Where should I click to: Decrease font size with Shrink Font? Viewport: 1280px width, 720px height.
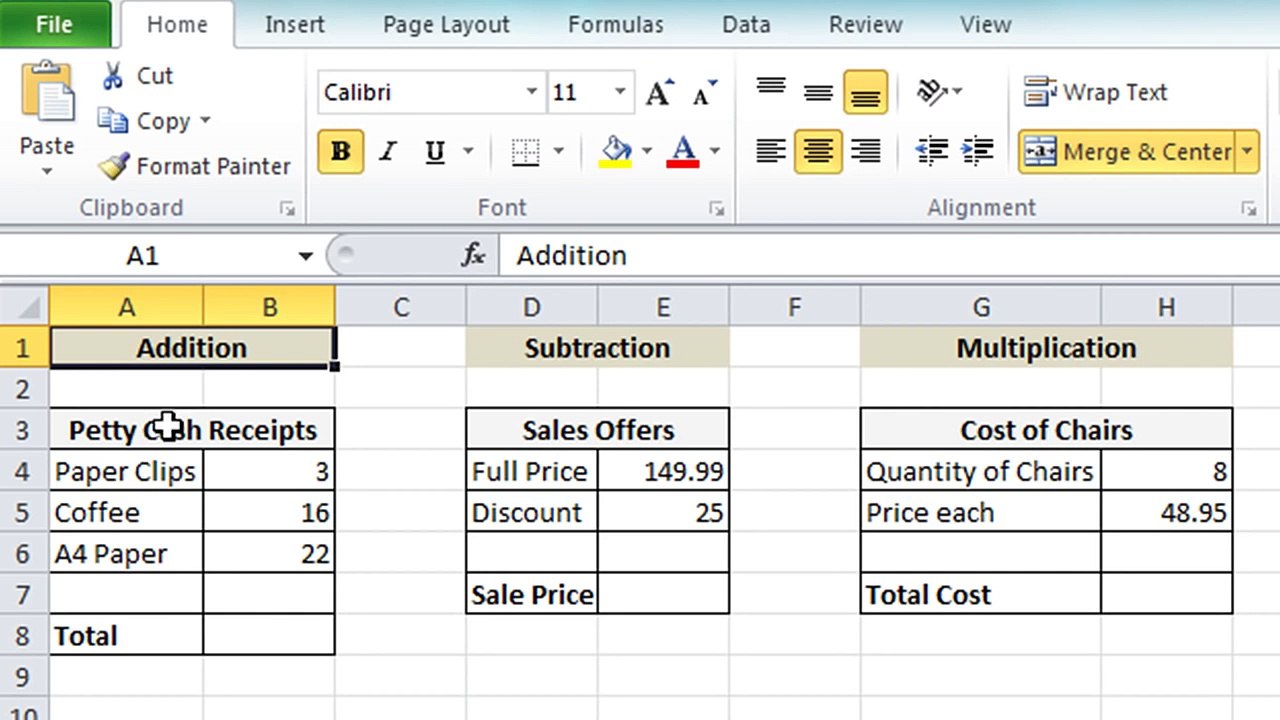tap(704, 93)
